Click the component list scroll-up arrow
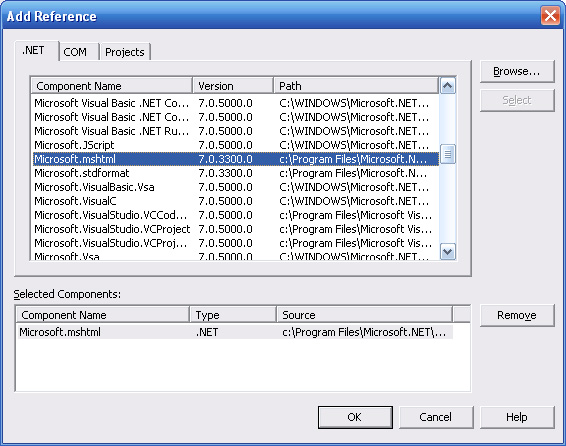Screen dimensions: 566x446 [448, 86]
